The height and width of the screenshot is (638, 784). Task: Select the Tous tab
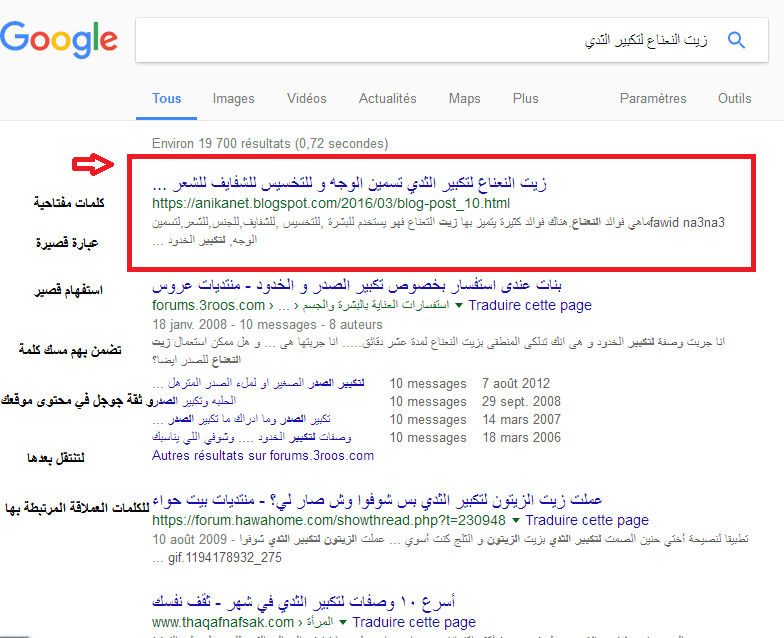click(166, 98)
